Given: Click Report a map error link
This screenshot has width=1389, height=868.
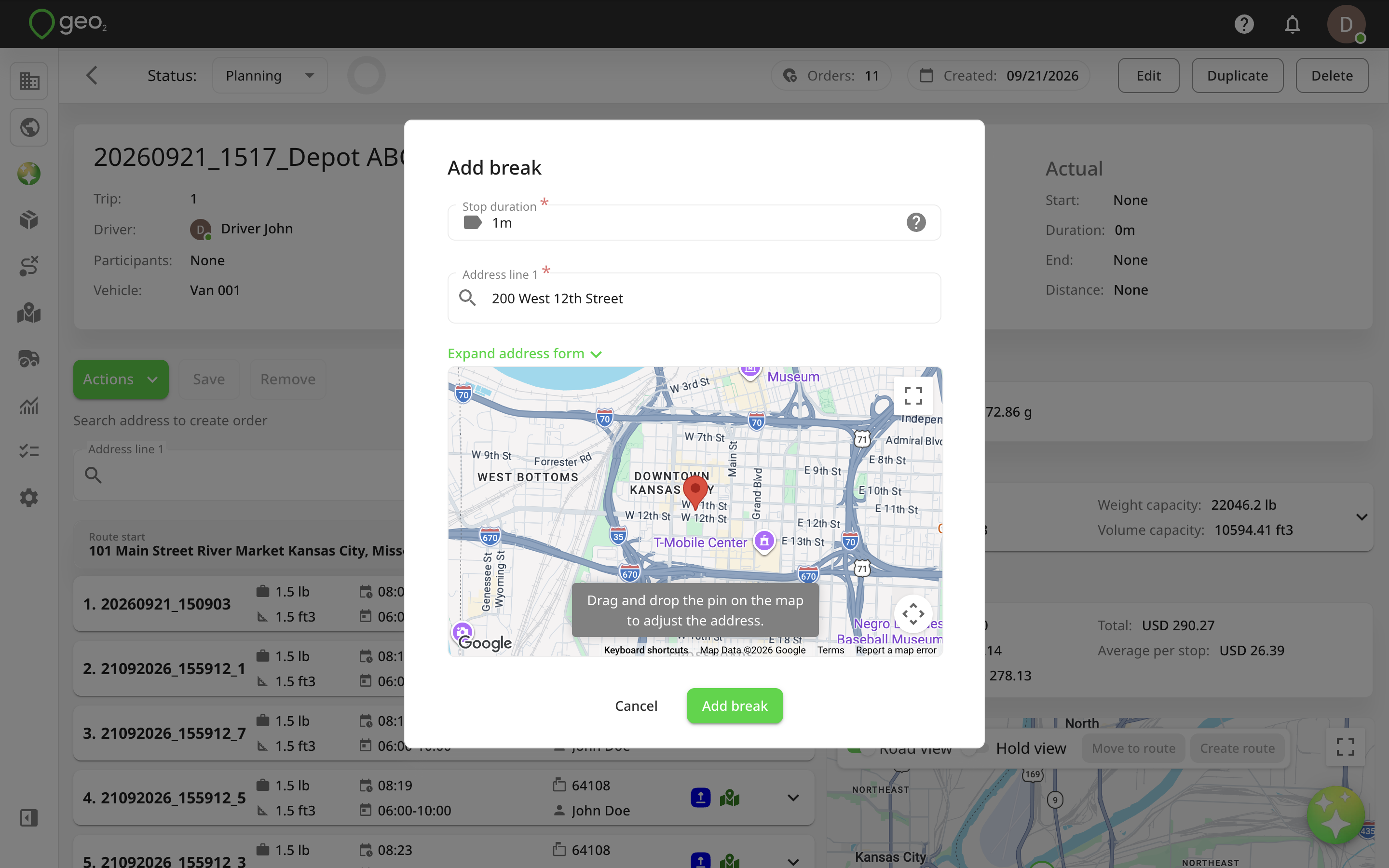Looking at the screenshot, I should click(x=896, y=650).
